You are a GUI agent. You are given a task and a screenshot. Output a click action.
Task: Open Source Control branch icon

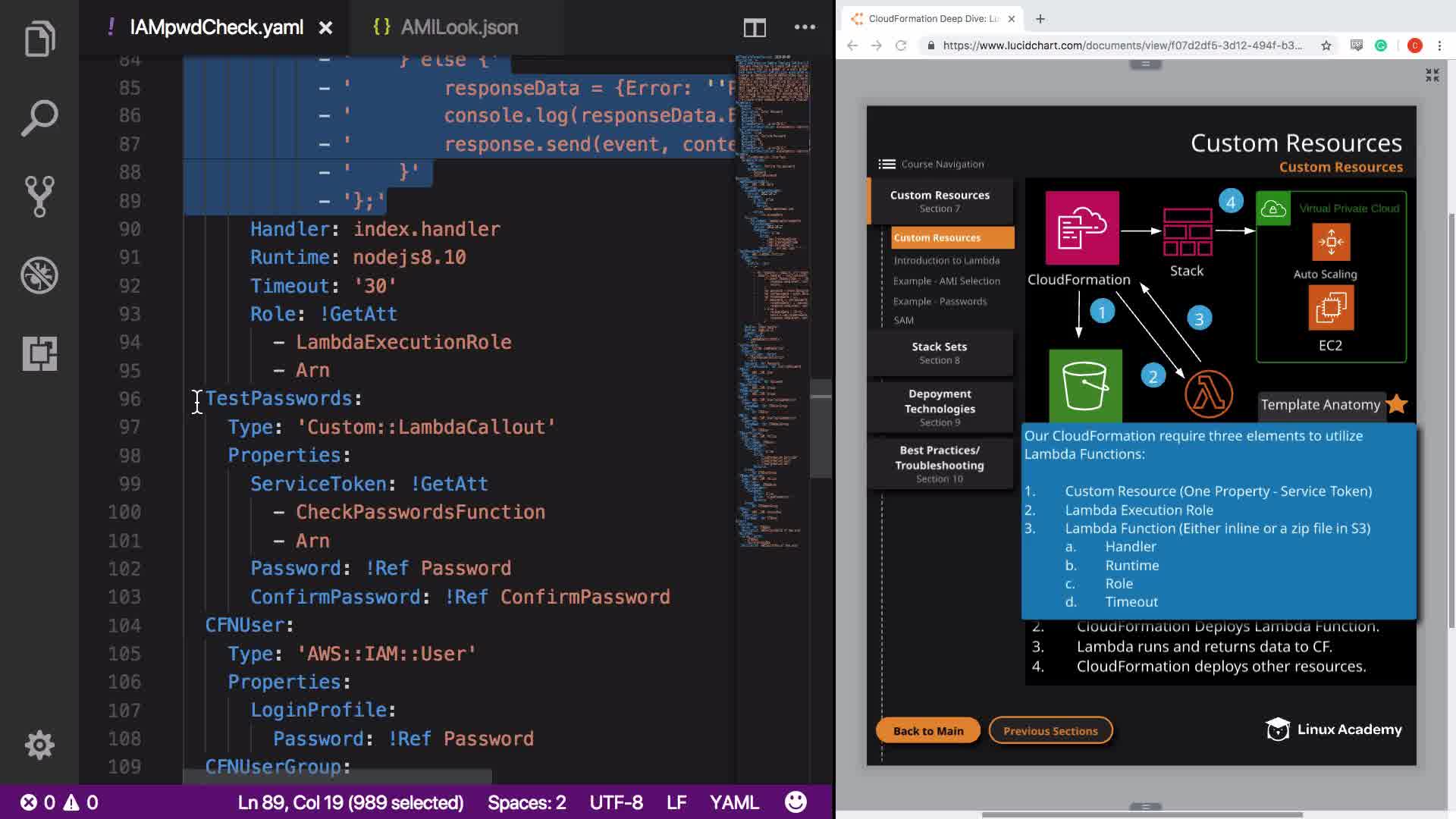click(39, 196)
